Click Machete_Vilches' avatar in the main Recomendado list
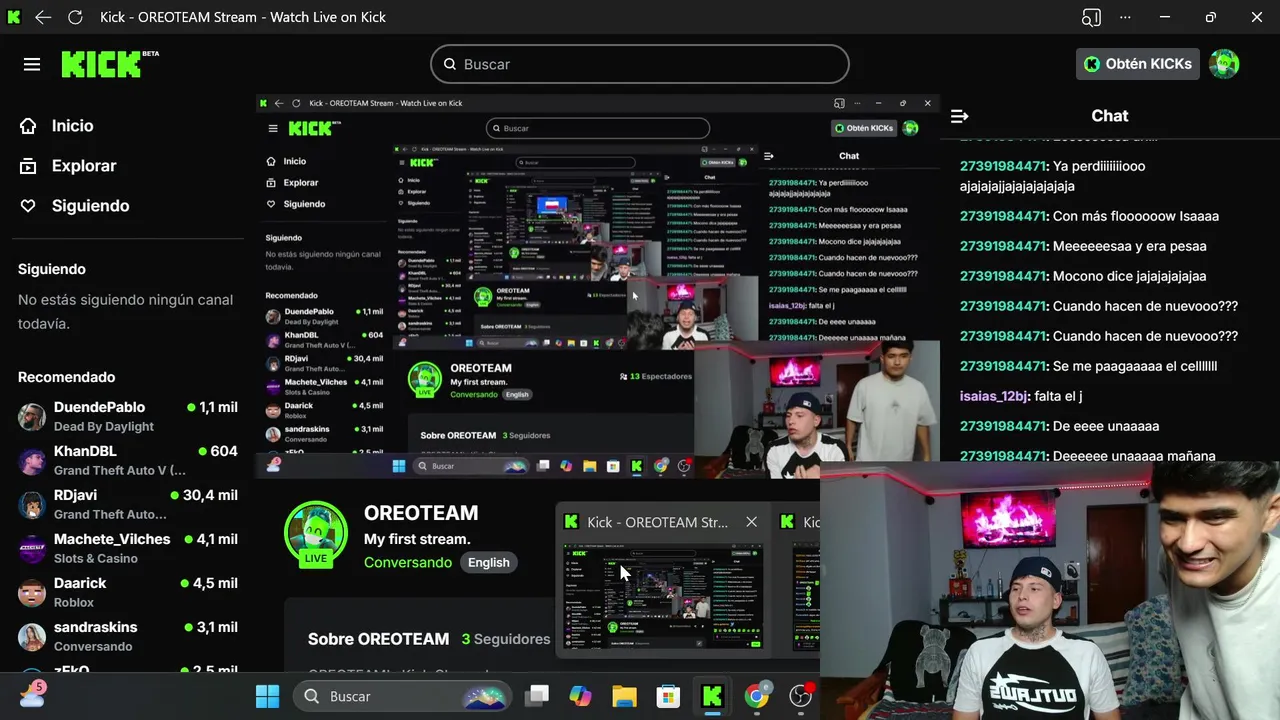This screenshot has width=1280, height=720. point(32,549)
